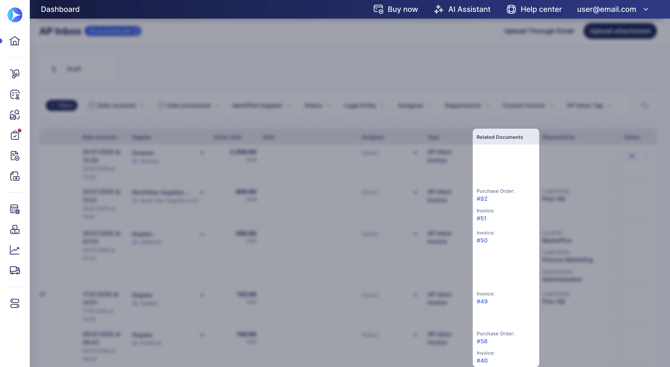Expand the user@email.com account dropdown
The height and width of the screenshot is (367, 670).
pos(613,9)
